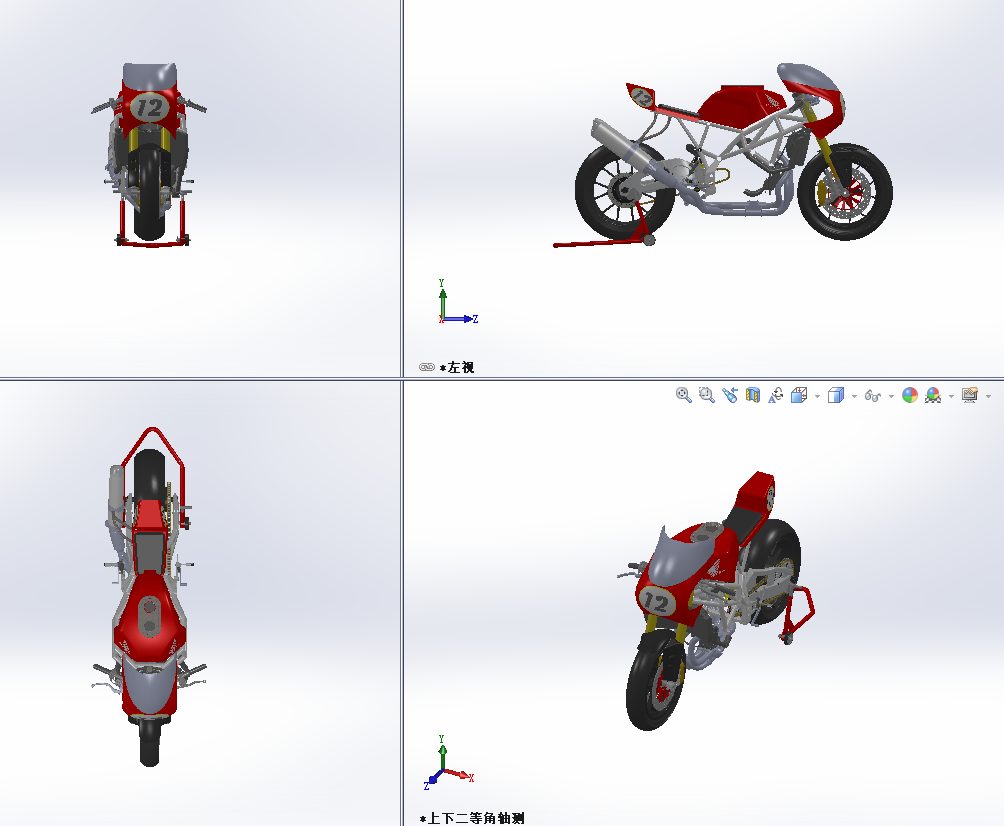Expand the Apply Scene dropdown arrow
The height and width of the screenshot is (826, 1004).
click(x=951, y=396)
